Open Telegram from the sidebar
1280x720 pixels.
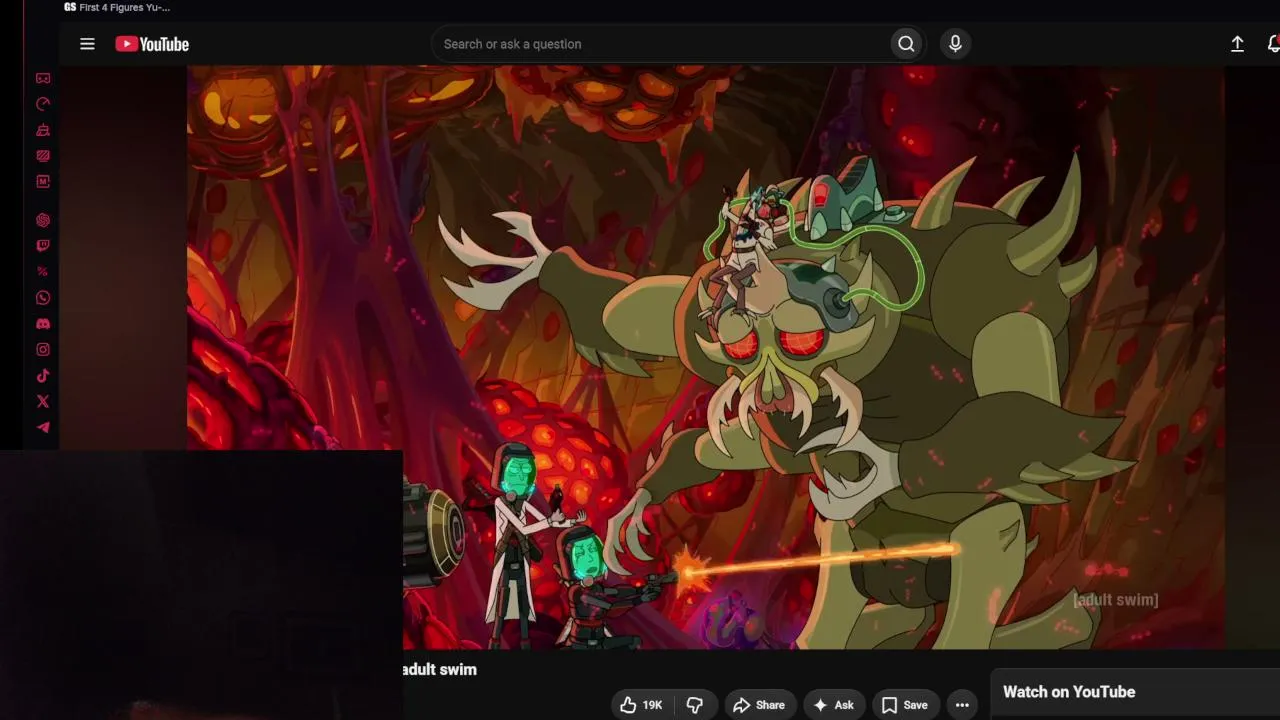pos(43,428)
